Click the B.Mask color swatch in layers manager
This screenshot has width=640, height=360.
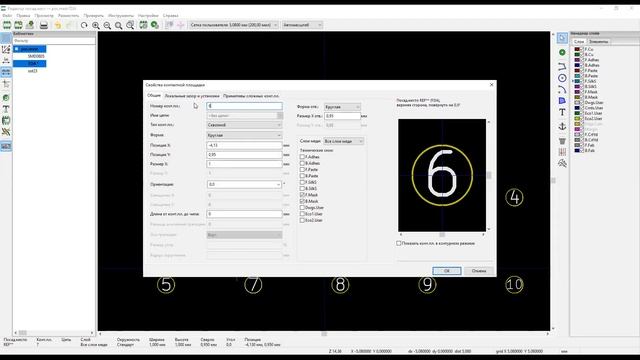point(577,97)
